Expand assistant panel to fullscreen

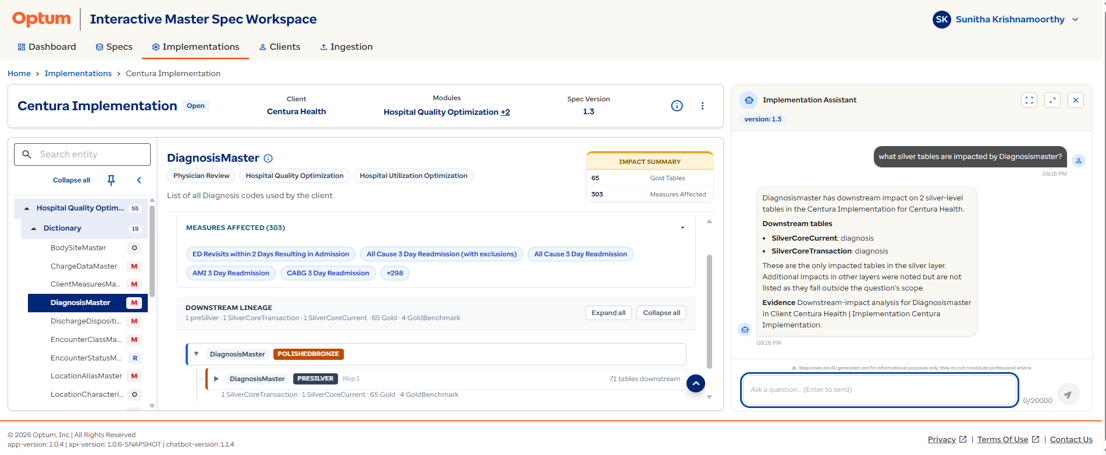[1029, 100]
